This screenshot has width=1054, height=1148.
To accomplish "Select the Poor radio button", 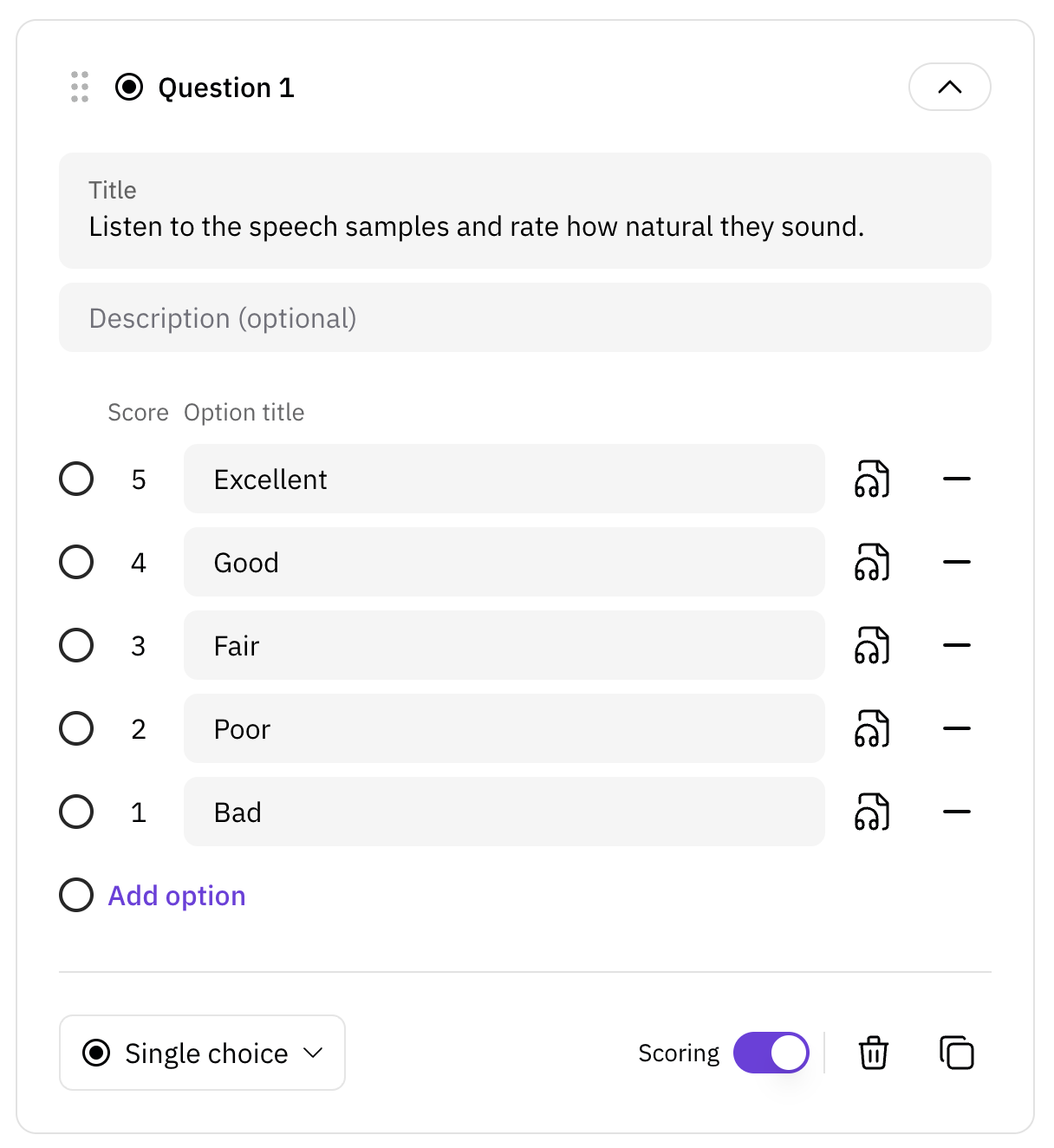I will click(76, 728).
